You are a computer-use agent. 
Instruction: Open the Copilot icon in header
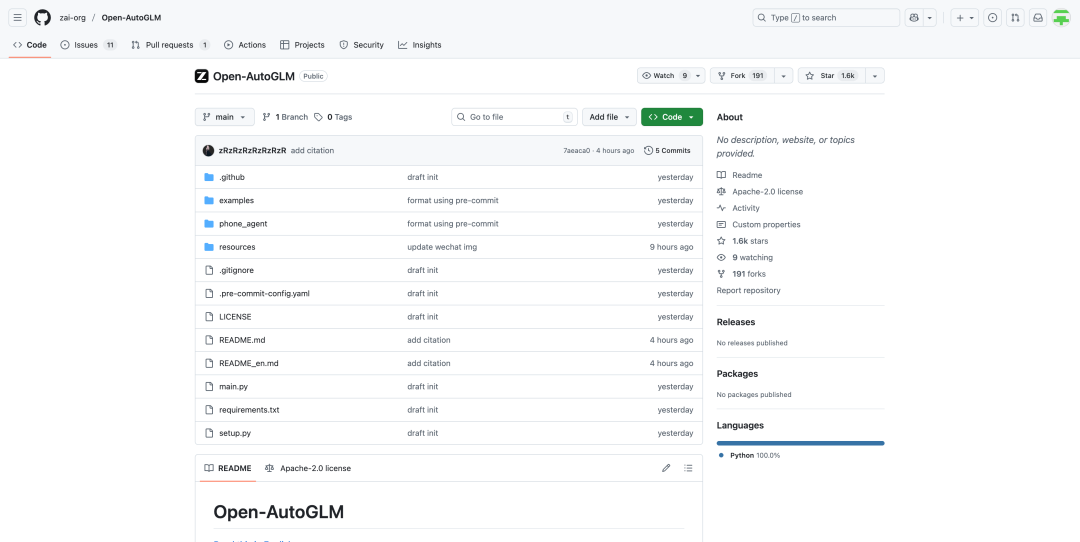click(x=913, y=18)
